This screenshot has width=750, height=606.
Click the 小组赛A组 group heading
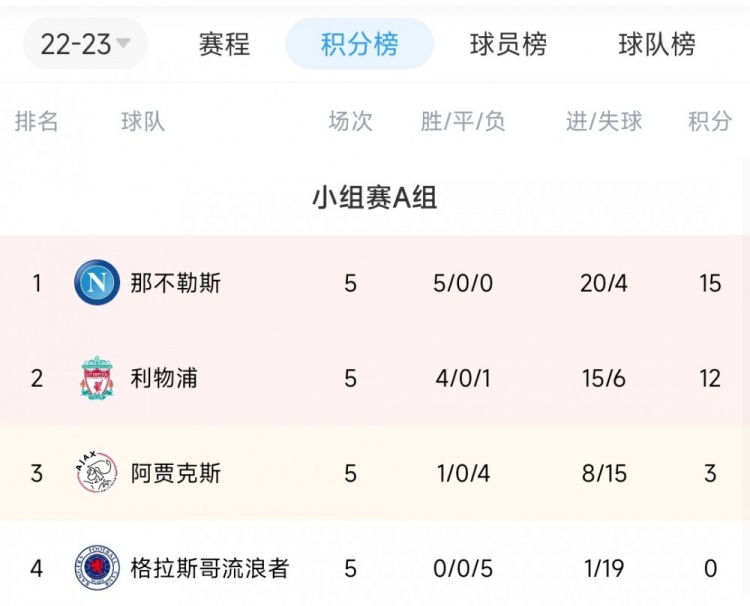375,198
